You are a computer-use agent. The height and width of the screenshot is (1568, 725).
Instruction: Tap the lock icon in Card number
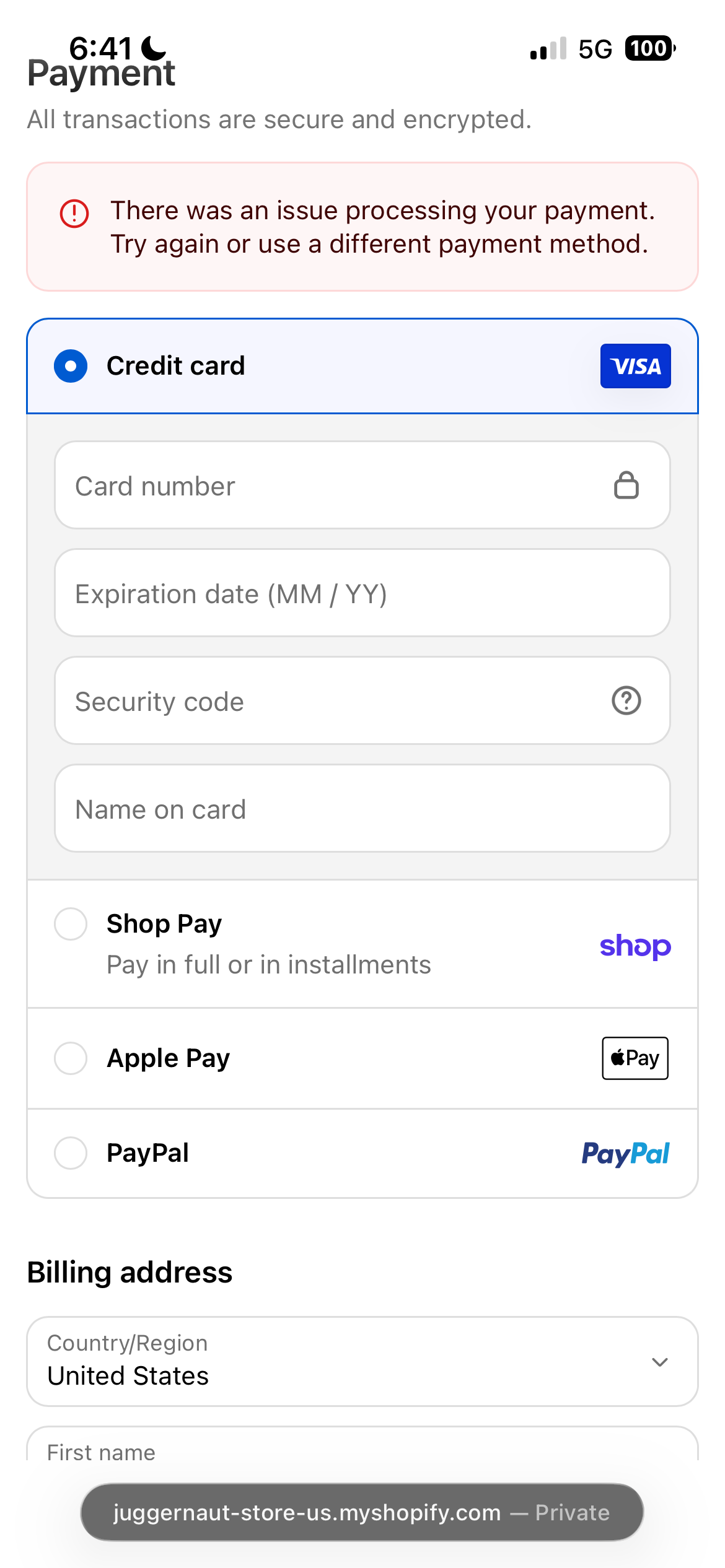click(626, 485)
